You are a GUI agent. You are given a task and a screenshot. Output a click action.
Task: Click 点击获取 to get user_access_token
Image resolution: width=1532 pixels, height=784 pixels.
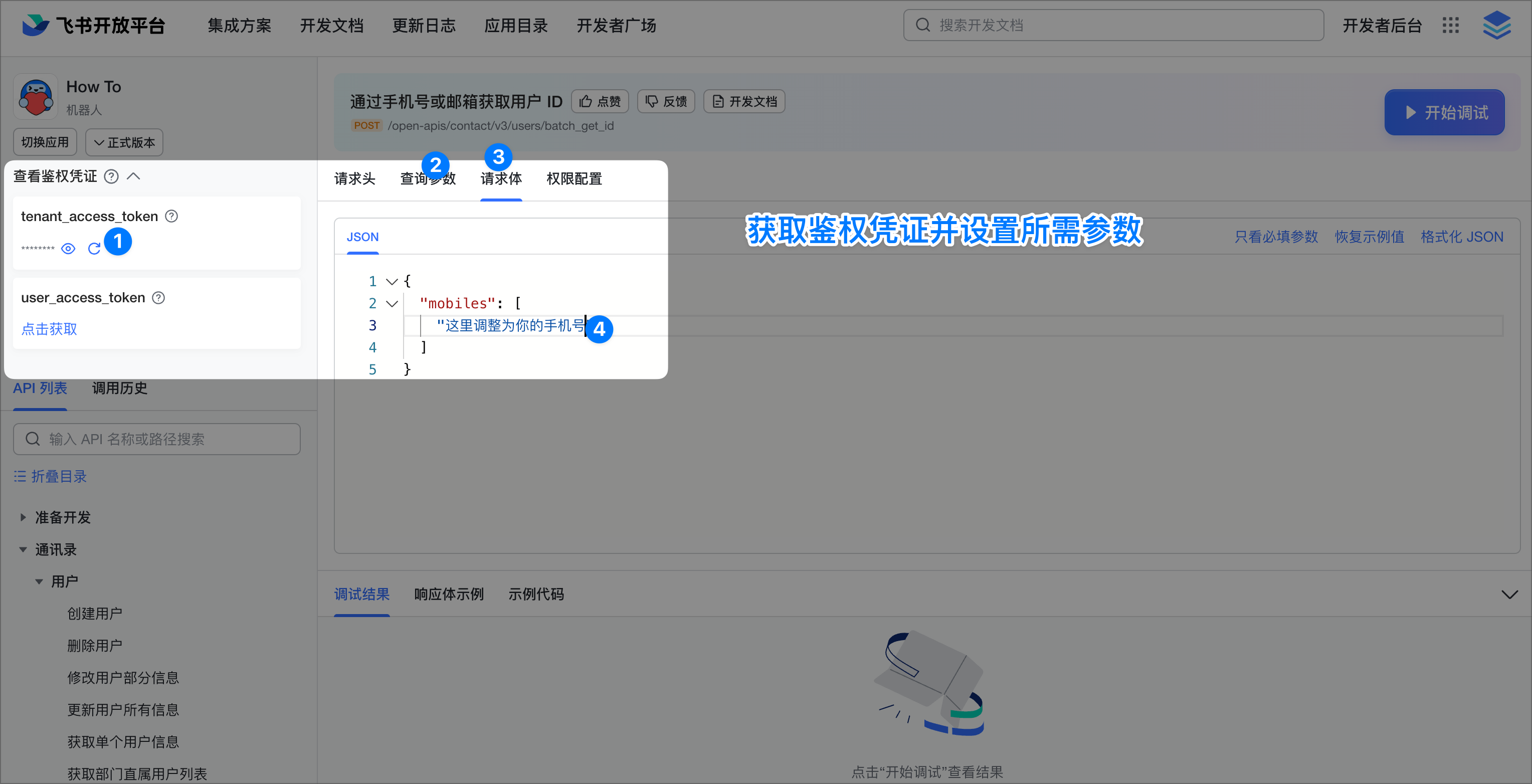coord(48,329)
